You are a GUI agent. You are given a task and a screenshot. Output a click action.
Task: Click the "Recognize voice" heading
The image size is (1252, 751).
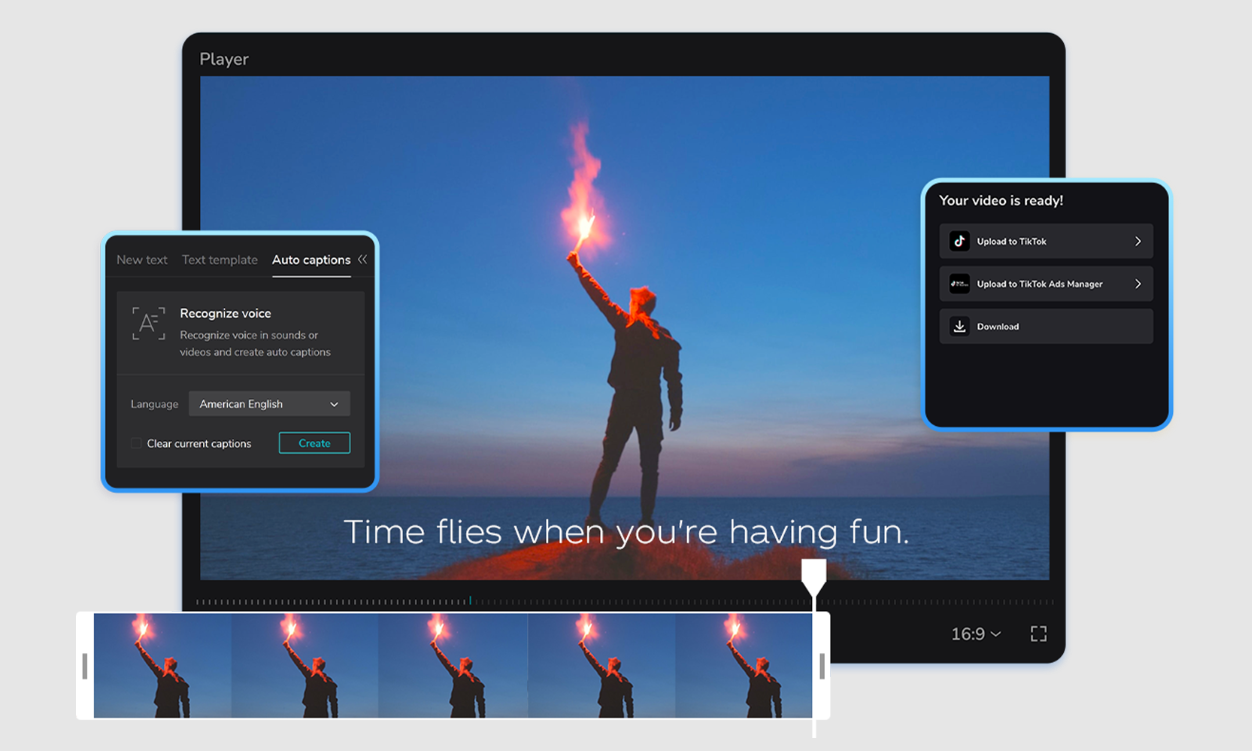click(225, 313)
